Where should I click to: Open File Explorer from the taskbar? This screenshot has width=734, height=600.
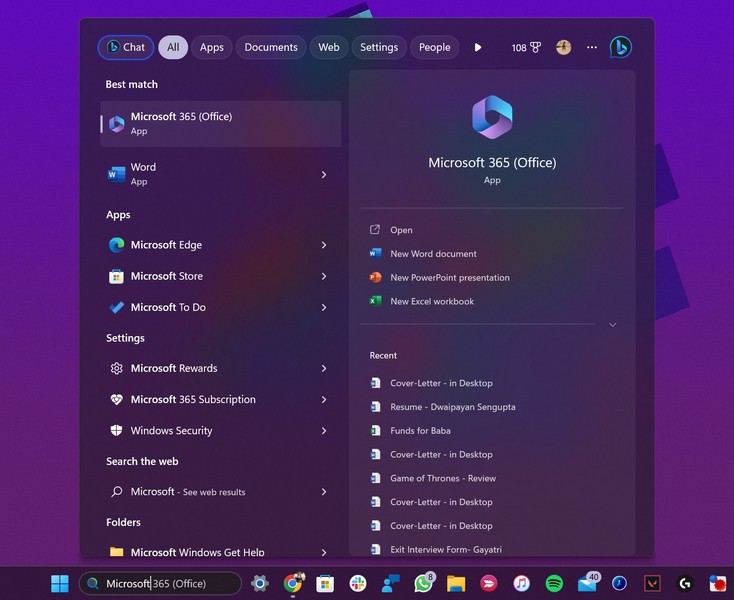click(456, 583)
